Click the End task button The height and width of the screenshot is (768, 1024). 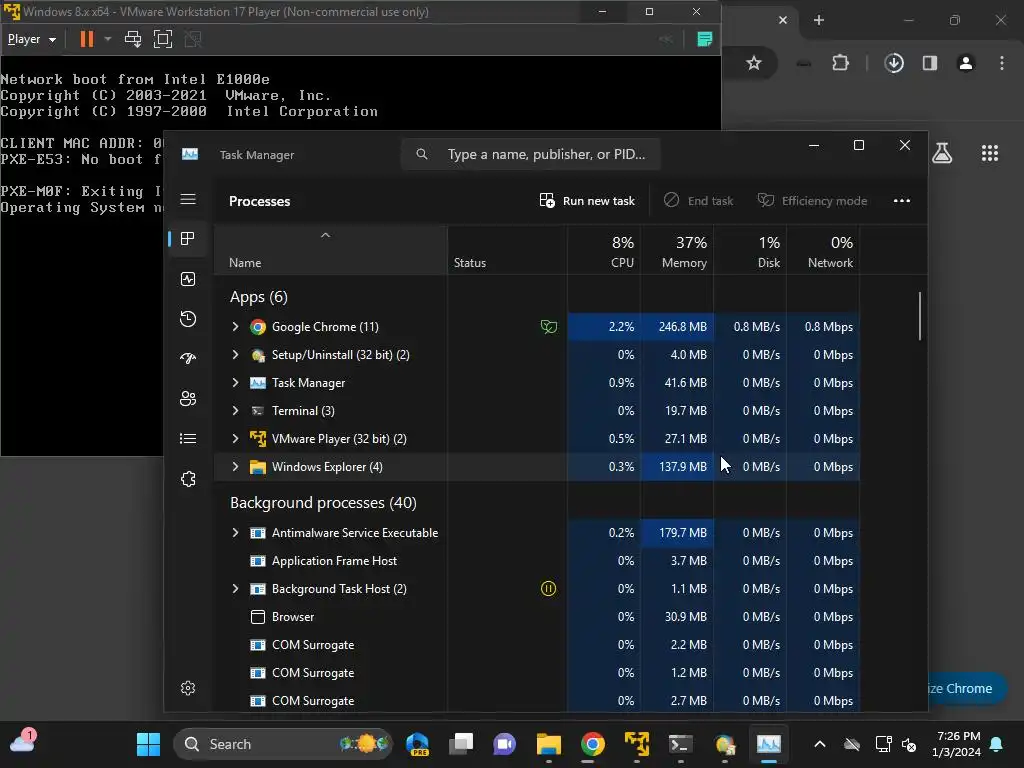pos(698,200)
